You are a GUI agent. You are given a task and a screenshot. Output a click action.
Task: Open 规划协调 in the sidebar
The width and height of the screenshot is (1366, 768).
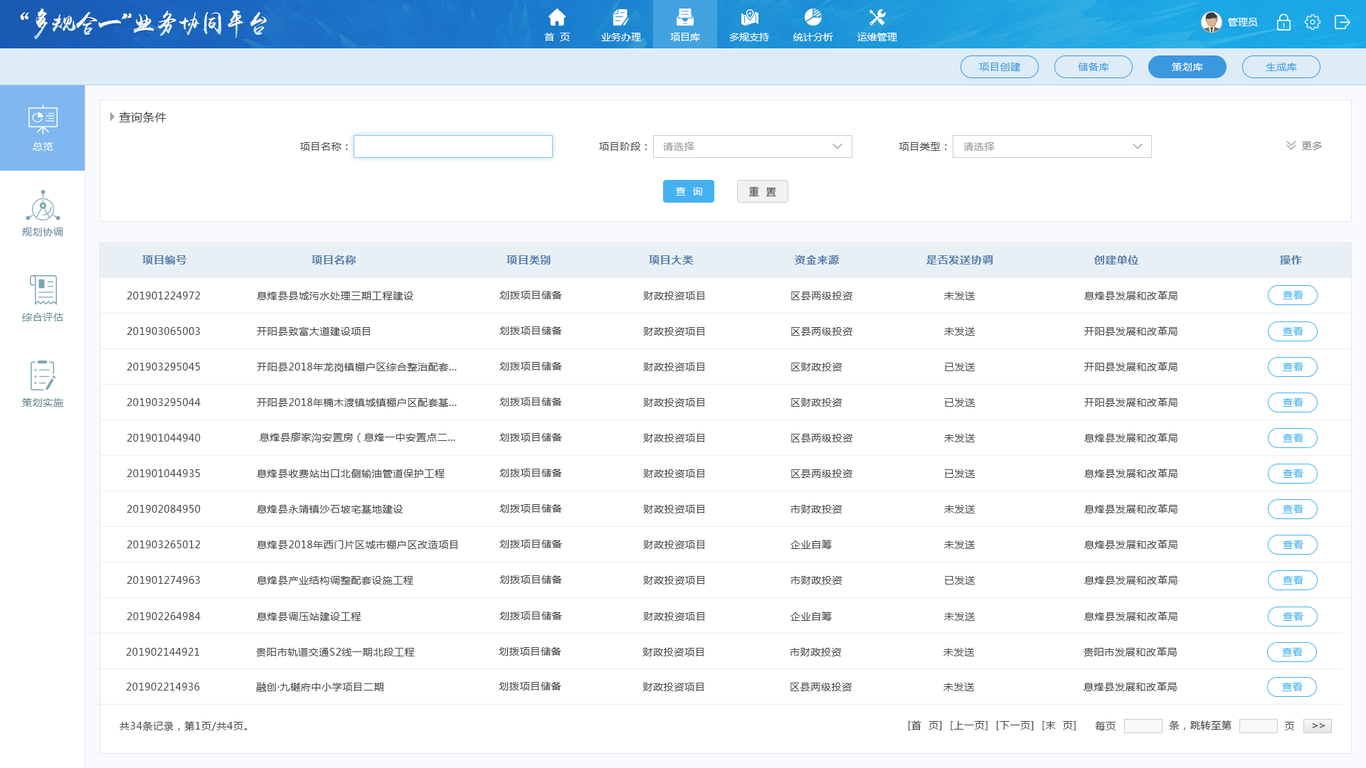point(42,213)
